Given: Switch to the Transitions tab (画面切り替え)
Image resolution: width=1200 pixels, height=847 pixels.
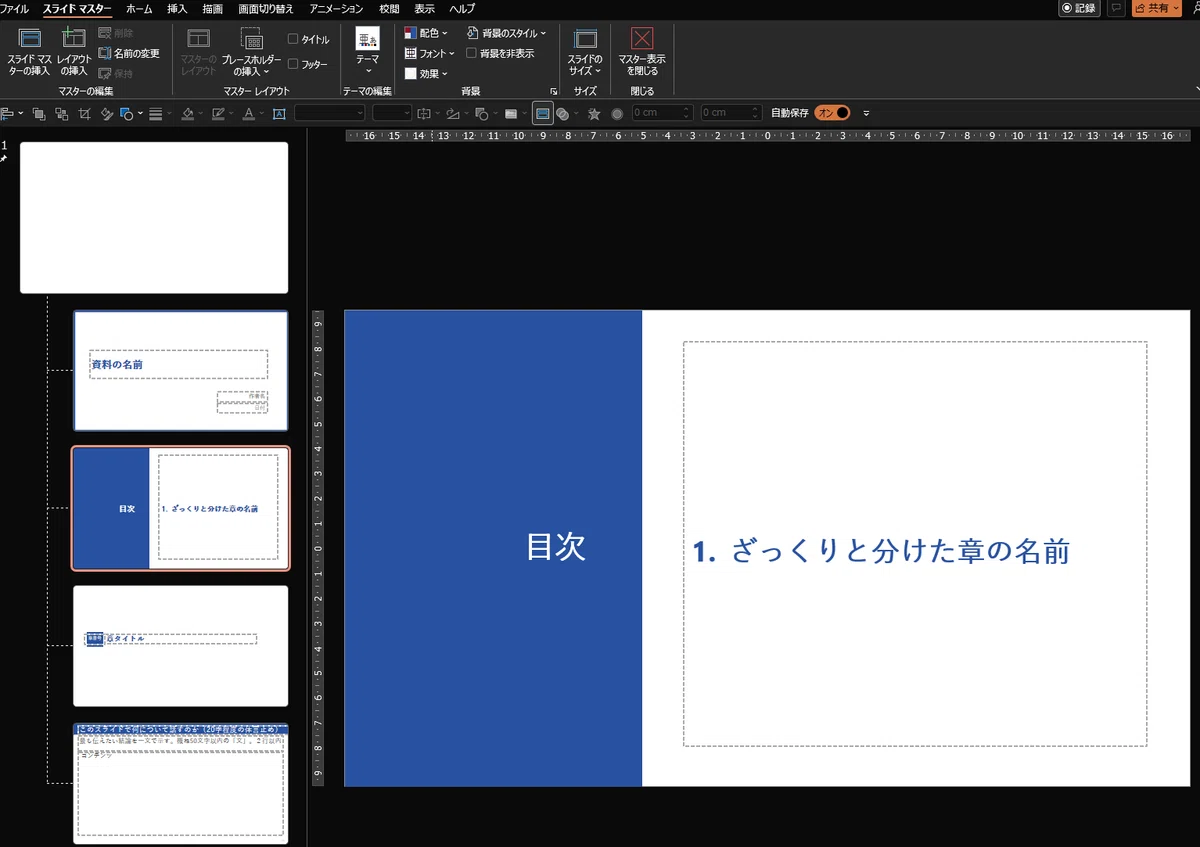Looking at the screenshot, I should (266, 8).
